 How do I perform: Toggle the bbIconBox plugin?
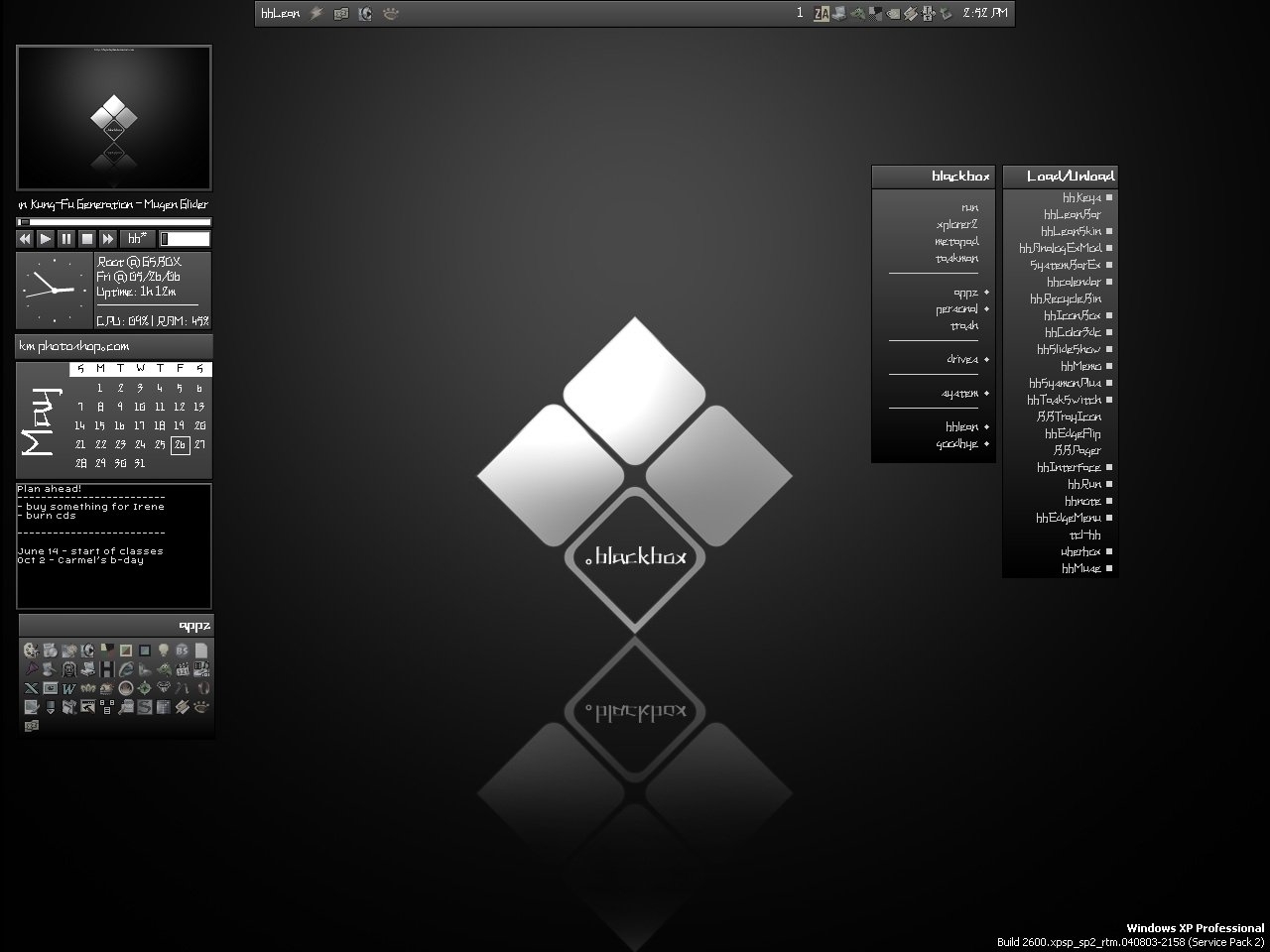click(1061, 315)
